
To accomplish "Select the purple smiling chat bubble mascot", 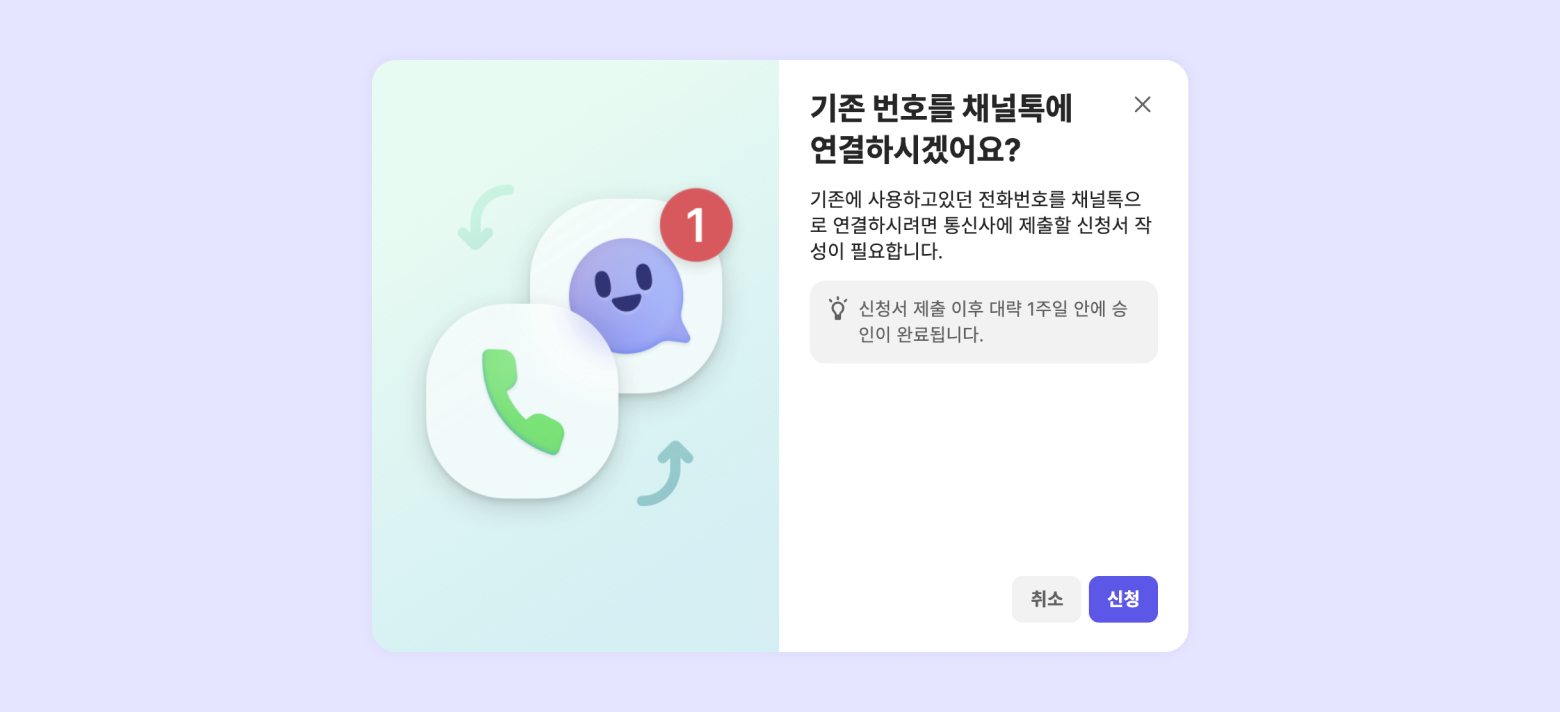I will point(627,296).
